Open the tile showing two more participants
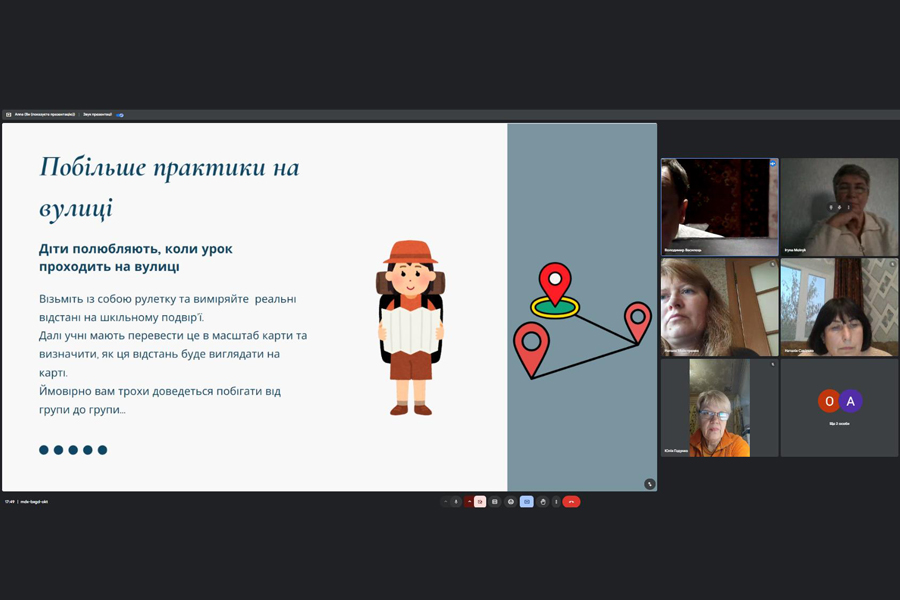 pos(839,407)
